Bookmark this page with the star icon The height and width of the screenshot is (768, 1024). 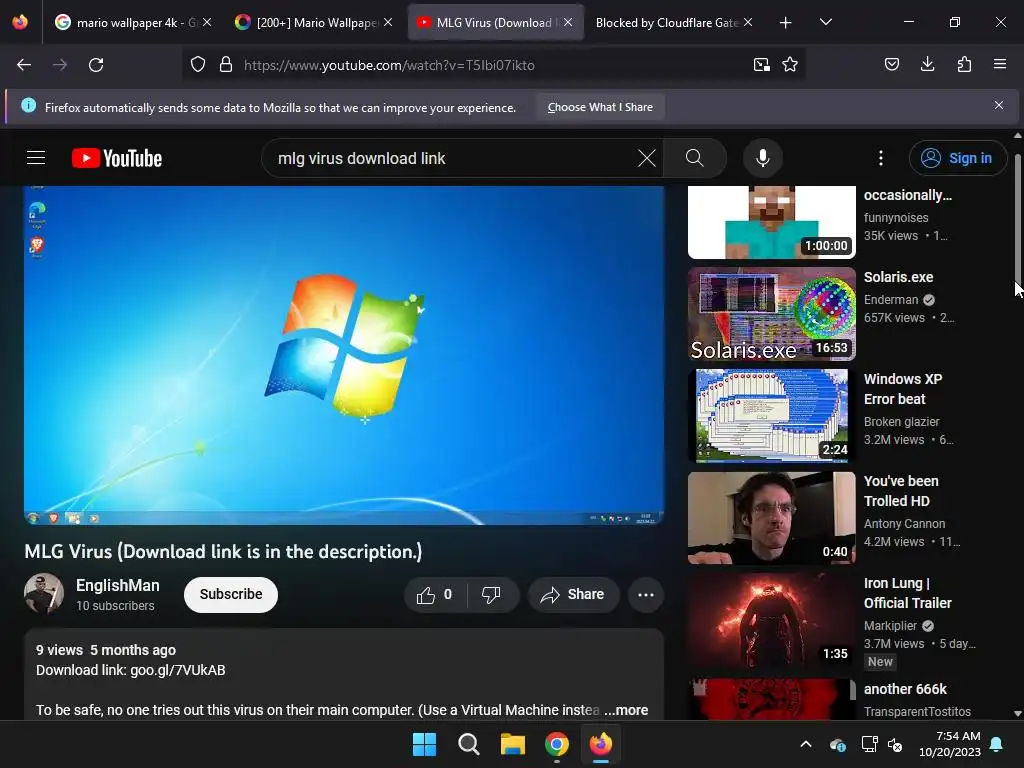click(790, 65)
